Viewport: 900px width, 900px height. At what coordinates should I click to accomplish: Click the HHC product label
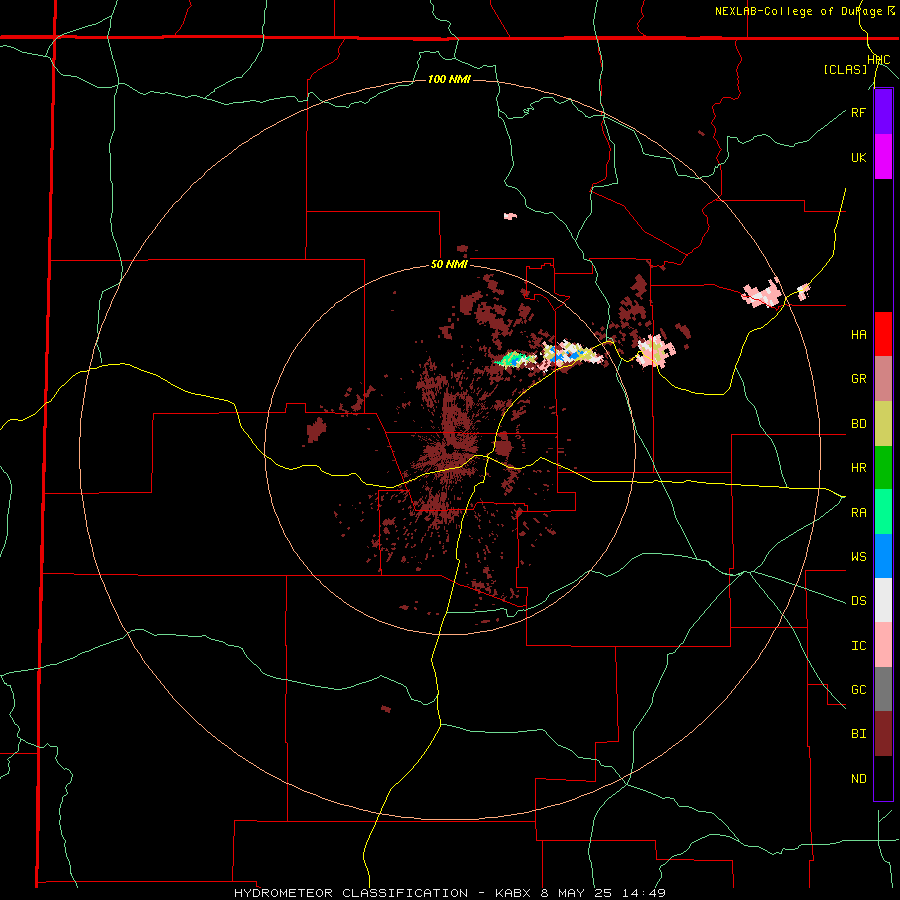pyautogui.click(x=878, y=60)
